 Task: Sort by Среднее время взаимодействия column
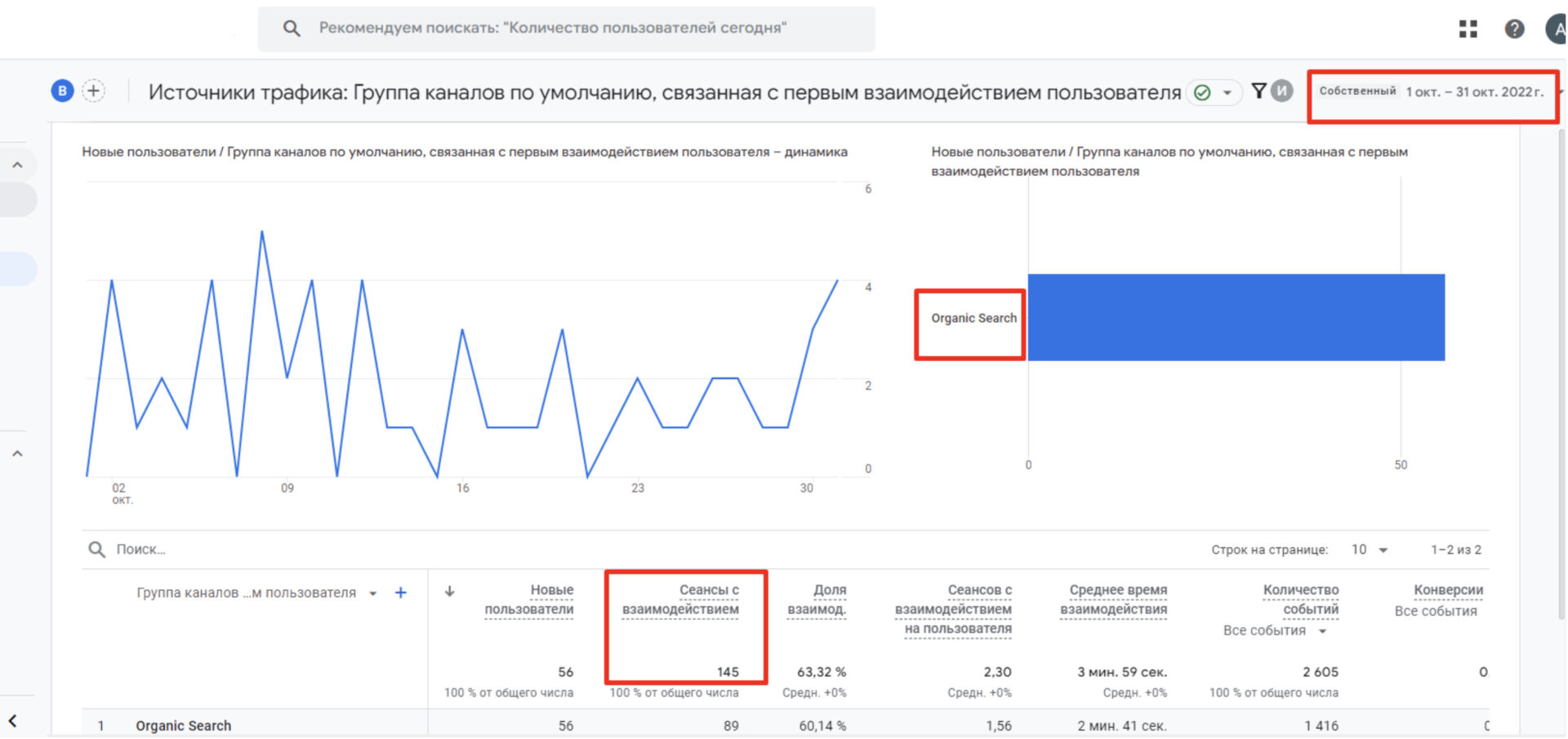pos(1114,599)
